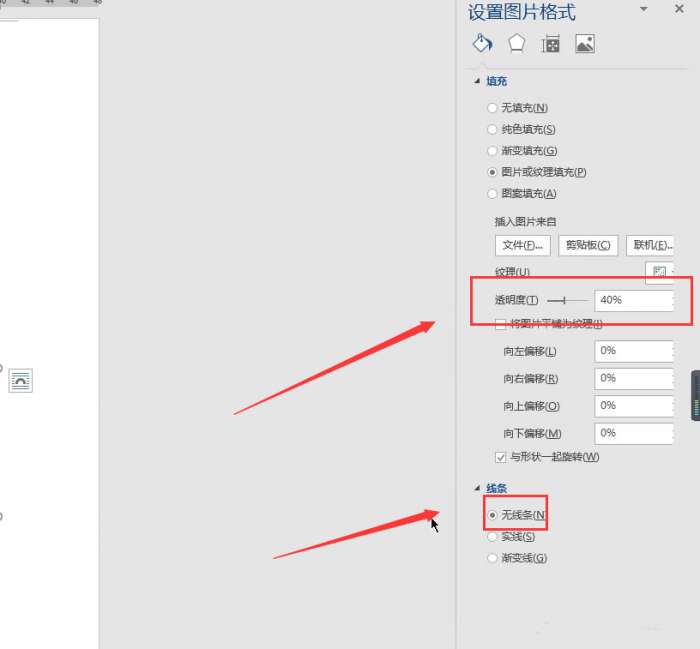Open the task pane options dropdown arrow
Screen dimensions: 700x649
pos(644,9)
